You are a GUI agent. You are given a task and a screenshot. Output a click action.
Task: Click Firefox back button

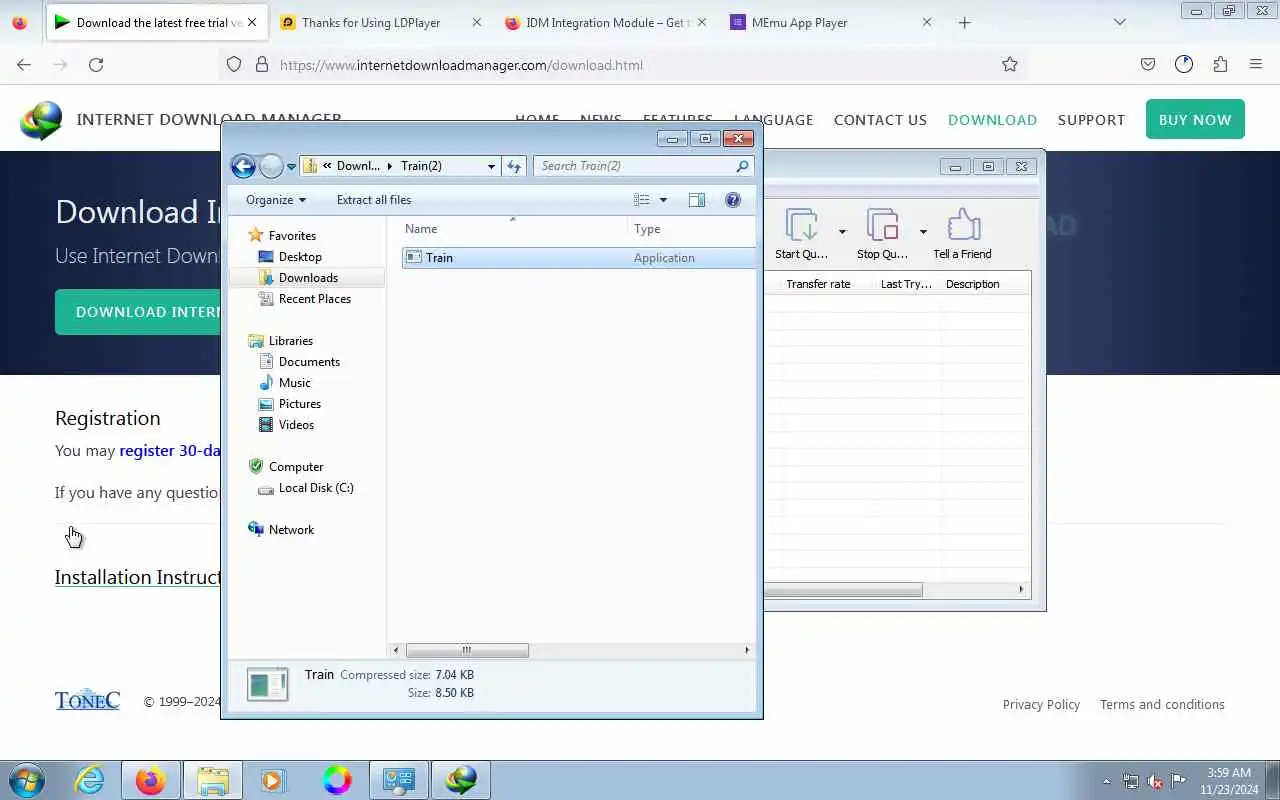24,65
